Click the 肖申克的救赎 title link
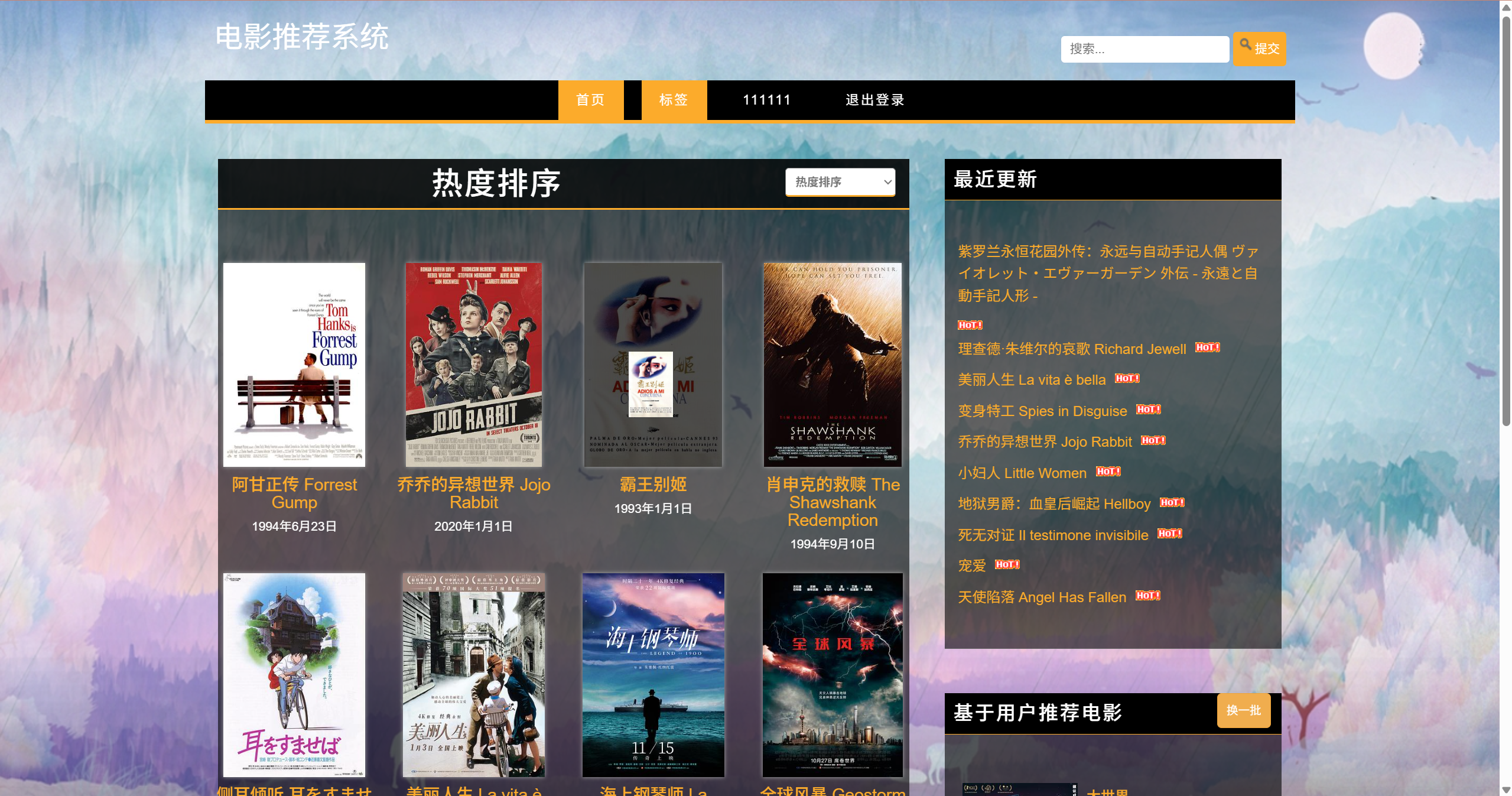Viewport: 1512px width, 796px height. pos(833,502)
